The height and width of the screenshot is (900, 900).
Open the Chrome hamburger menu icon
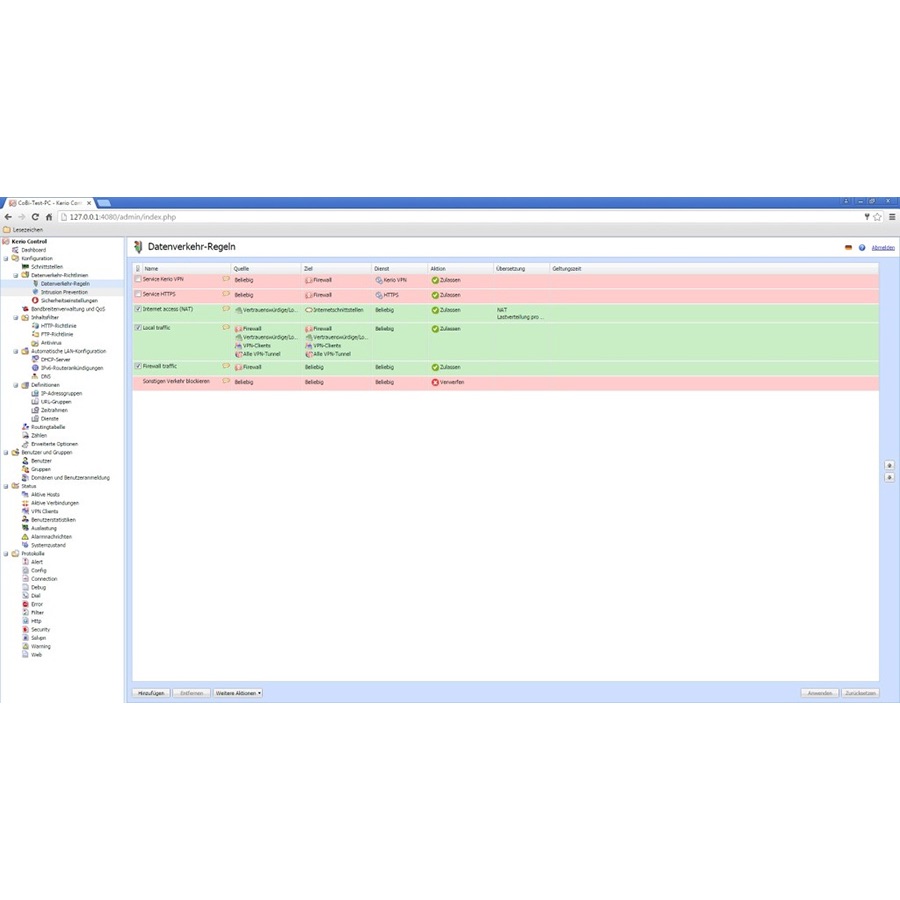891,217
